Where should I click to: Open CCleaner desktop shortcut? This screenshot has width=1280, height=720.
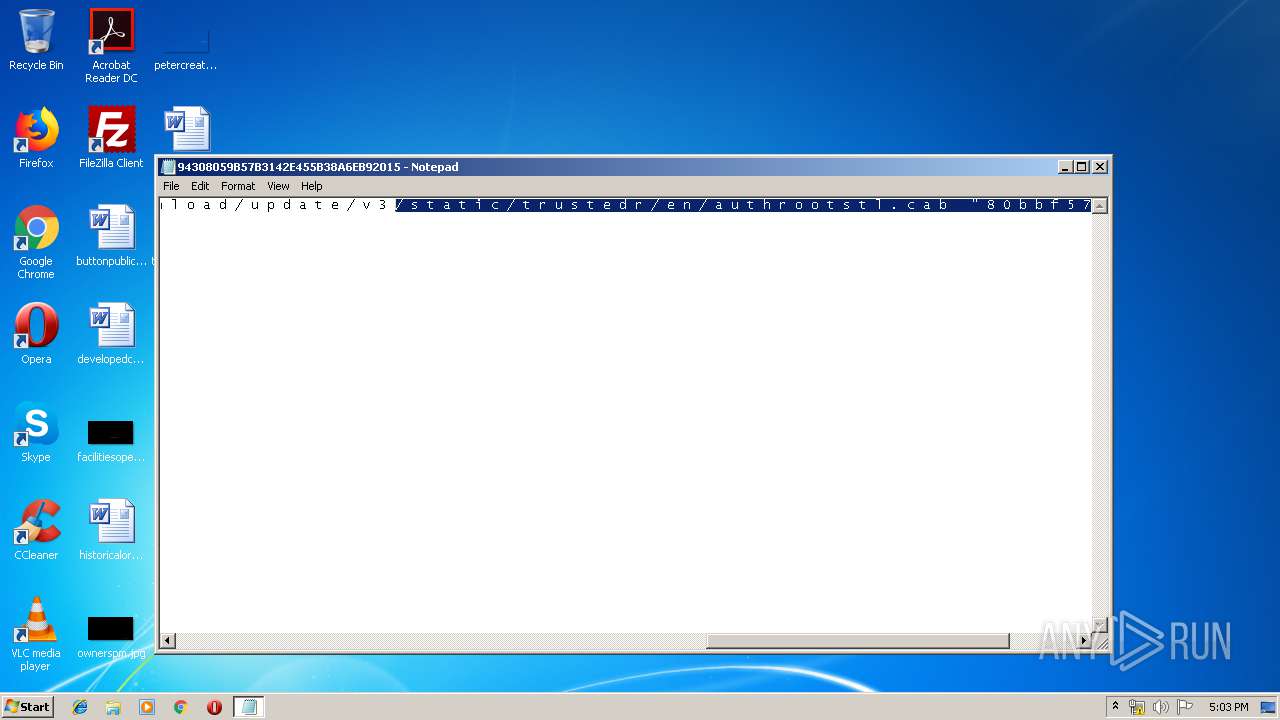tap(36, 530)
